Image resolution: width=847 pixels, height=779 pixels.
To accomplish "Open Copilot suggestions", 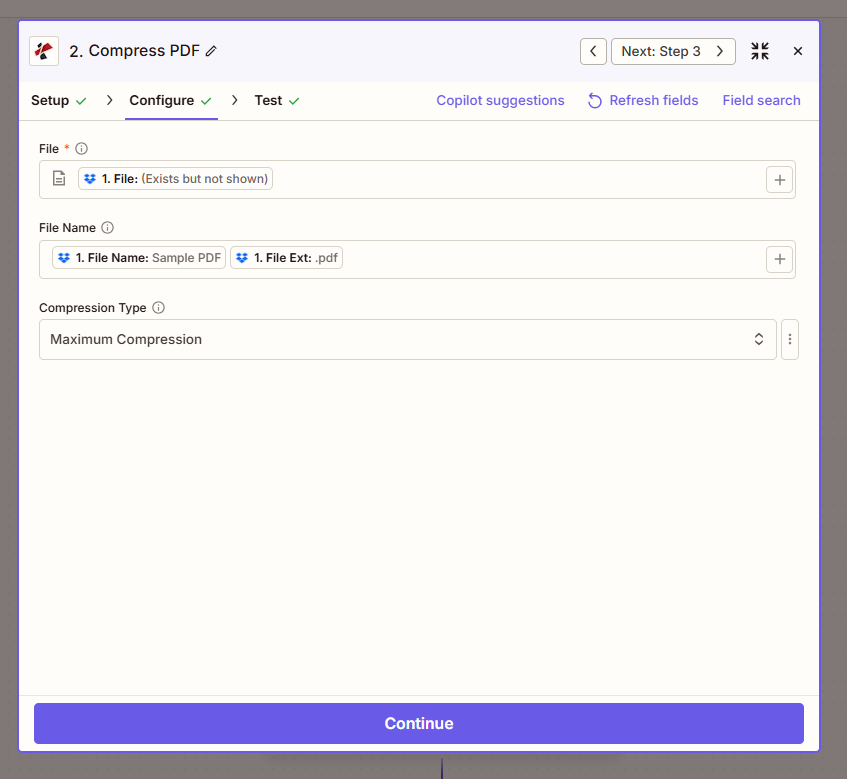I will pos(500,100).
